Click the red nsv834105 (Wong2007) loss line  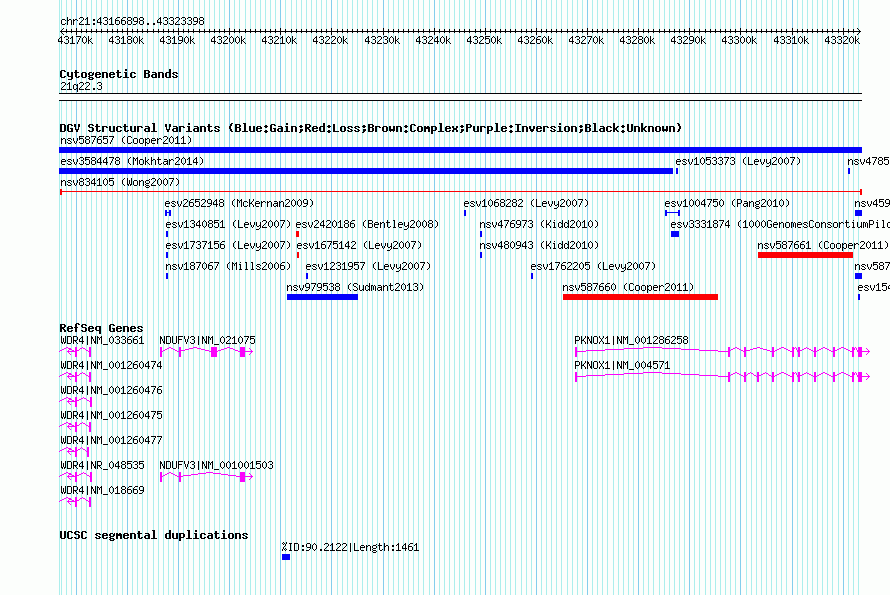tap(460, 192)
